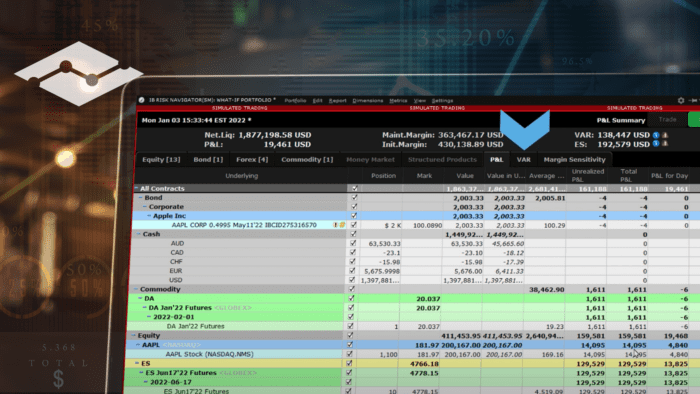The width and height of the screenshot is (700, 394).
Task: Collapse the Bond tree group
Action: click(141, 197)
